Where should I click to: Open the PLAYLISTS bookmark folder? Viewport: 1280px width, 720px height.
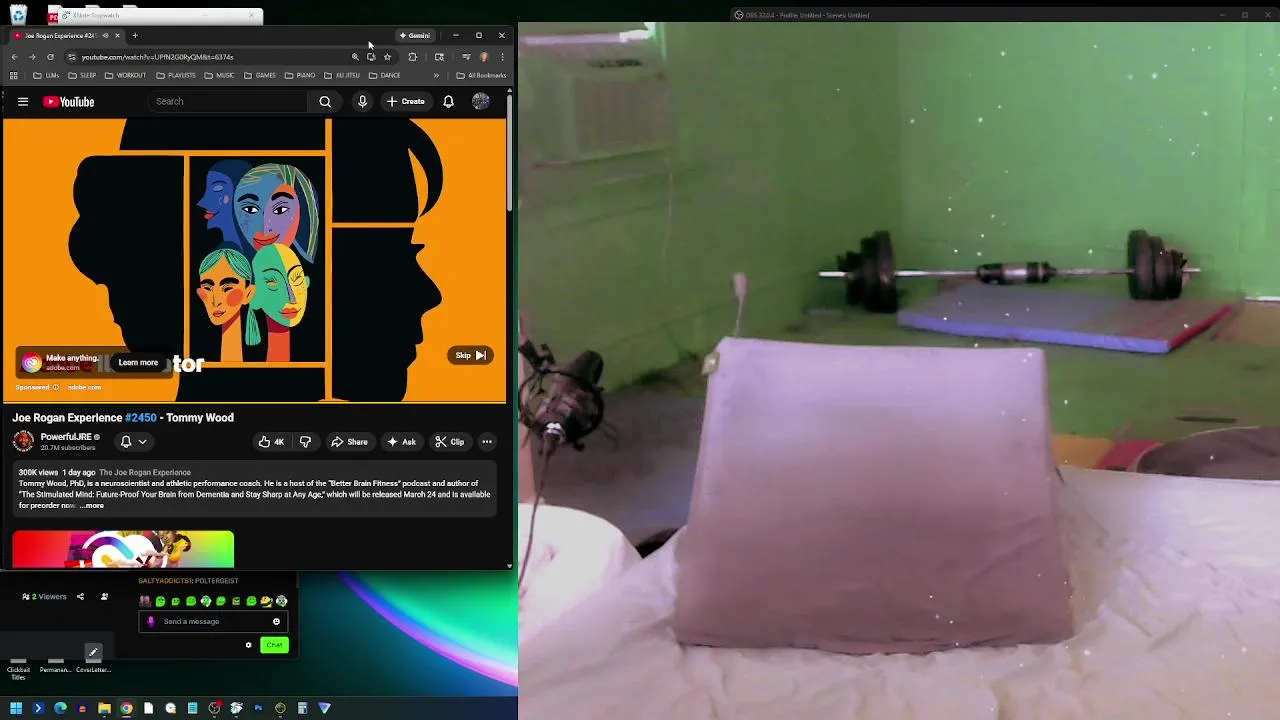176,75
